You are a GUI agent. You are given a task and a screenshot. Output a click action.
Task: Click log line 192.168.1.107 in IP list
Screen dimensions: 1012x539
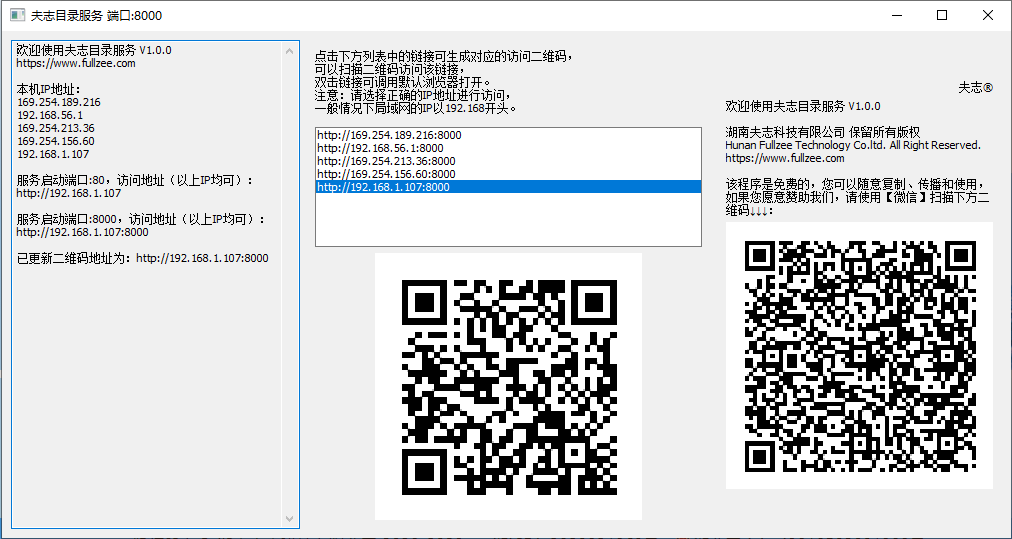(x=53, y=154)
